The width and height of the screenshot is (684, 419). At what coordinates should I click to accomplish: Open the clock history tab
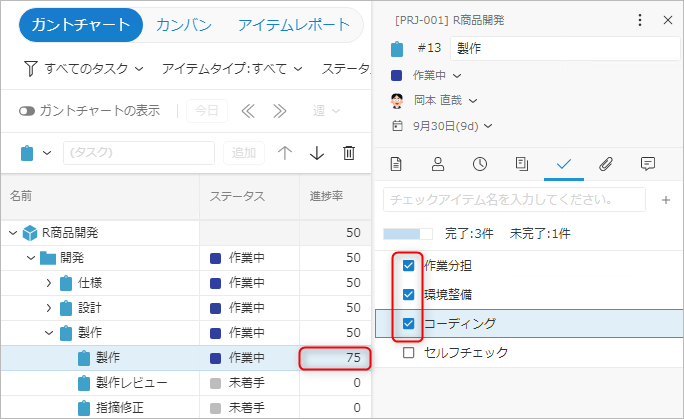[x=479, y=164]
